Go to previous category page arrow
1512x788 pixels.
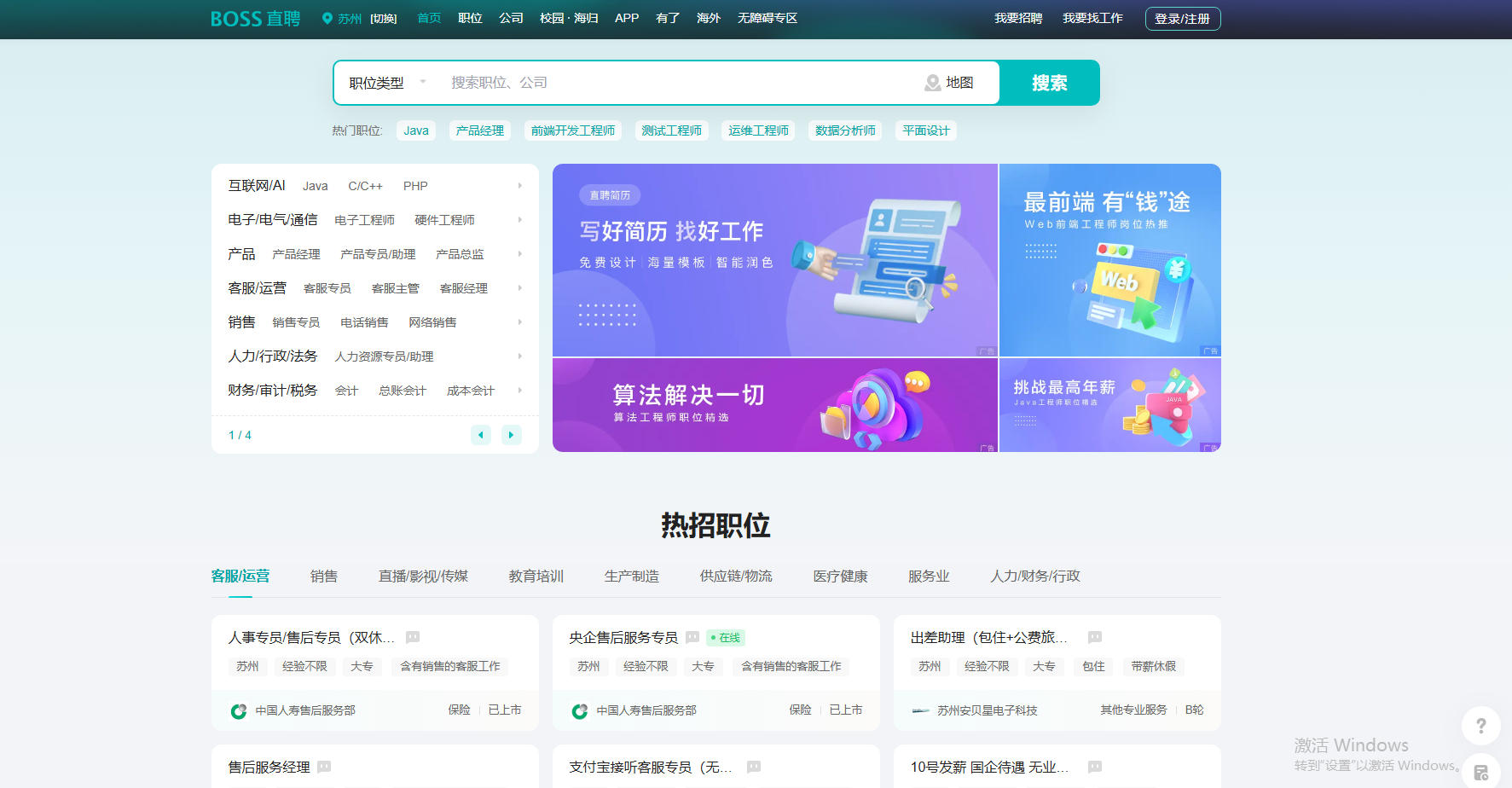[x=481, y=435]
